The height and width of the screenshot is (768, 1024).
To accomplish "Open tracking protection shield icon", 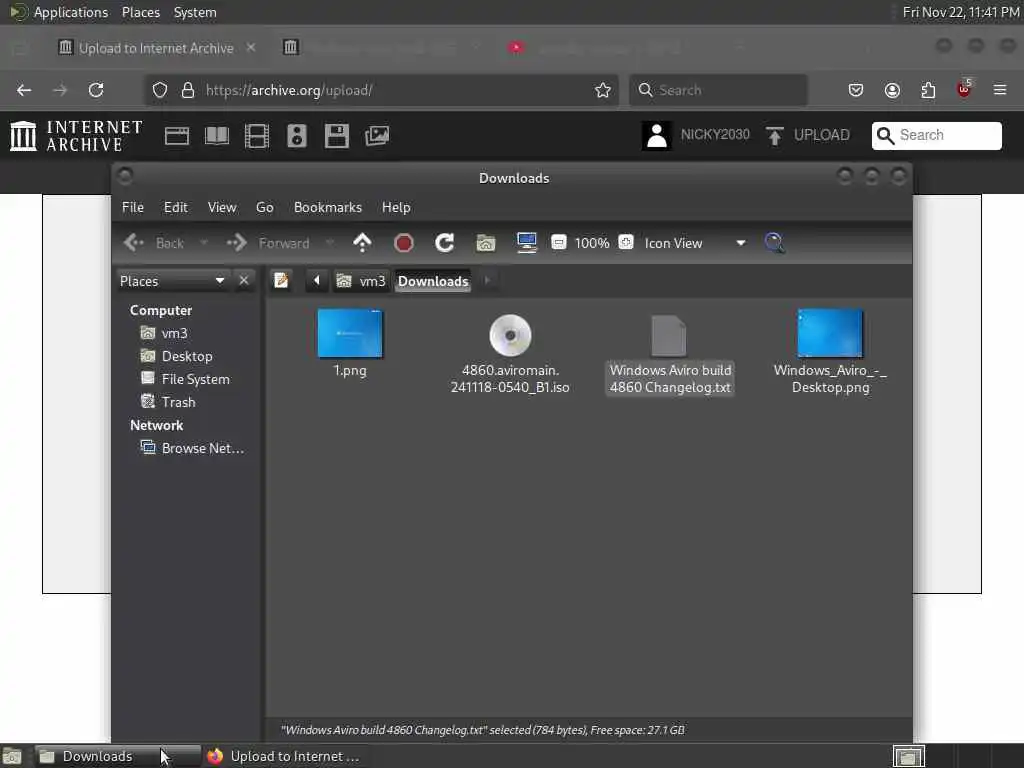I will point(159,90).
